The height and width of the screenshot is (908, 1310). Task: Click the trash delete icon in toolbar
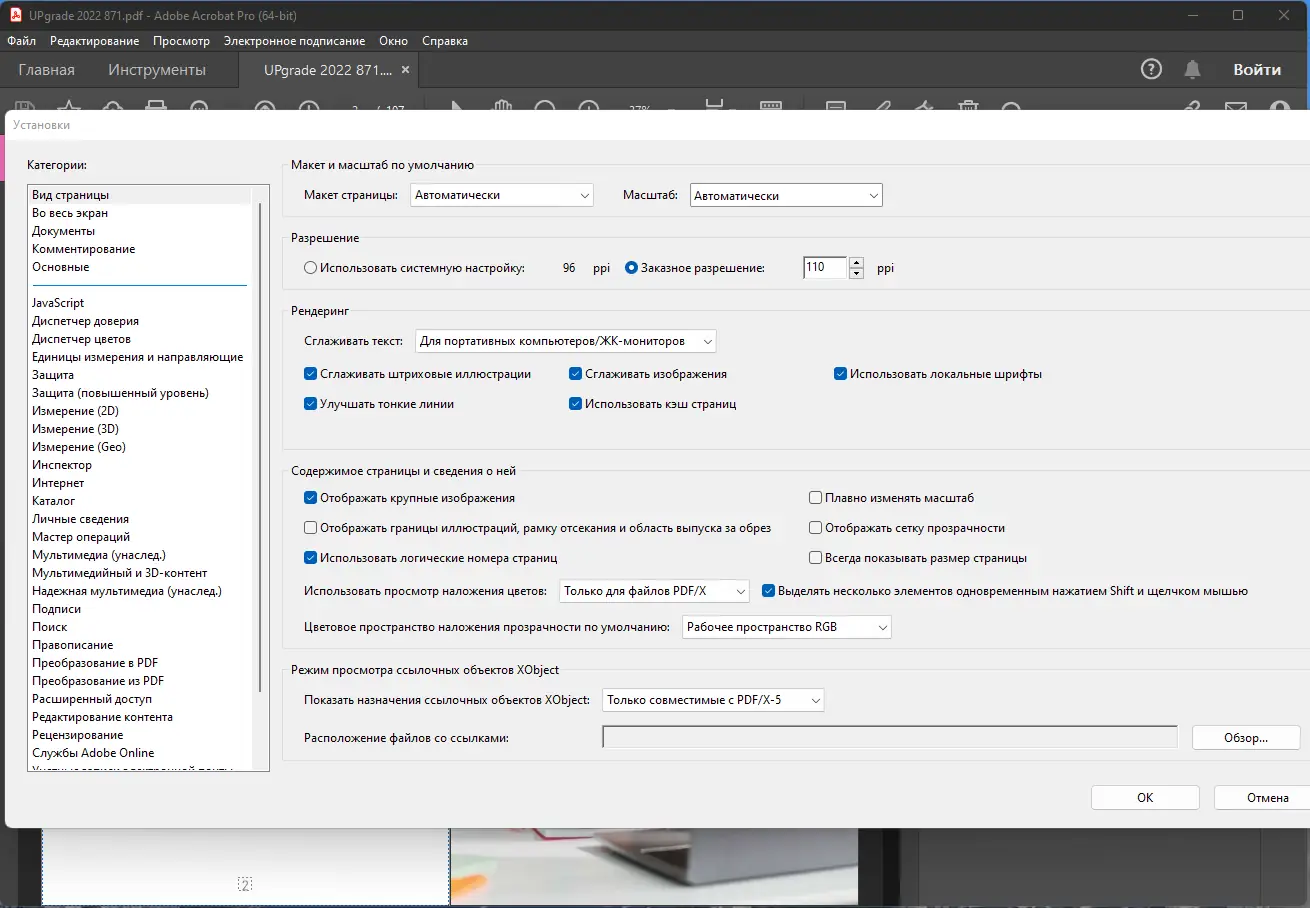click(x=968, y=107)
